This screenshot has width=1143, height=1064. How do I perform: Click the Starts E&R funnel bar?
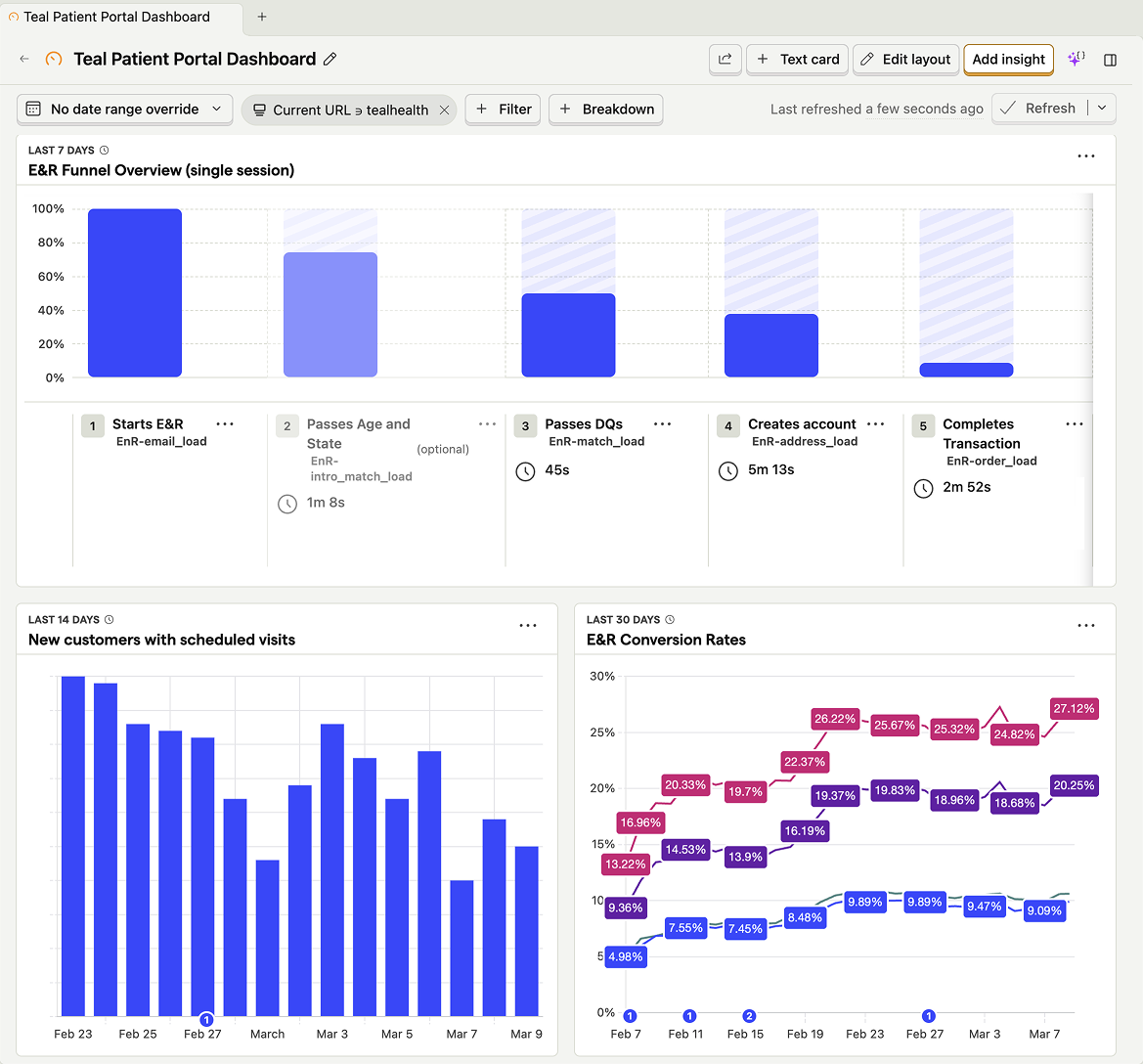click(135, 293)
